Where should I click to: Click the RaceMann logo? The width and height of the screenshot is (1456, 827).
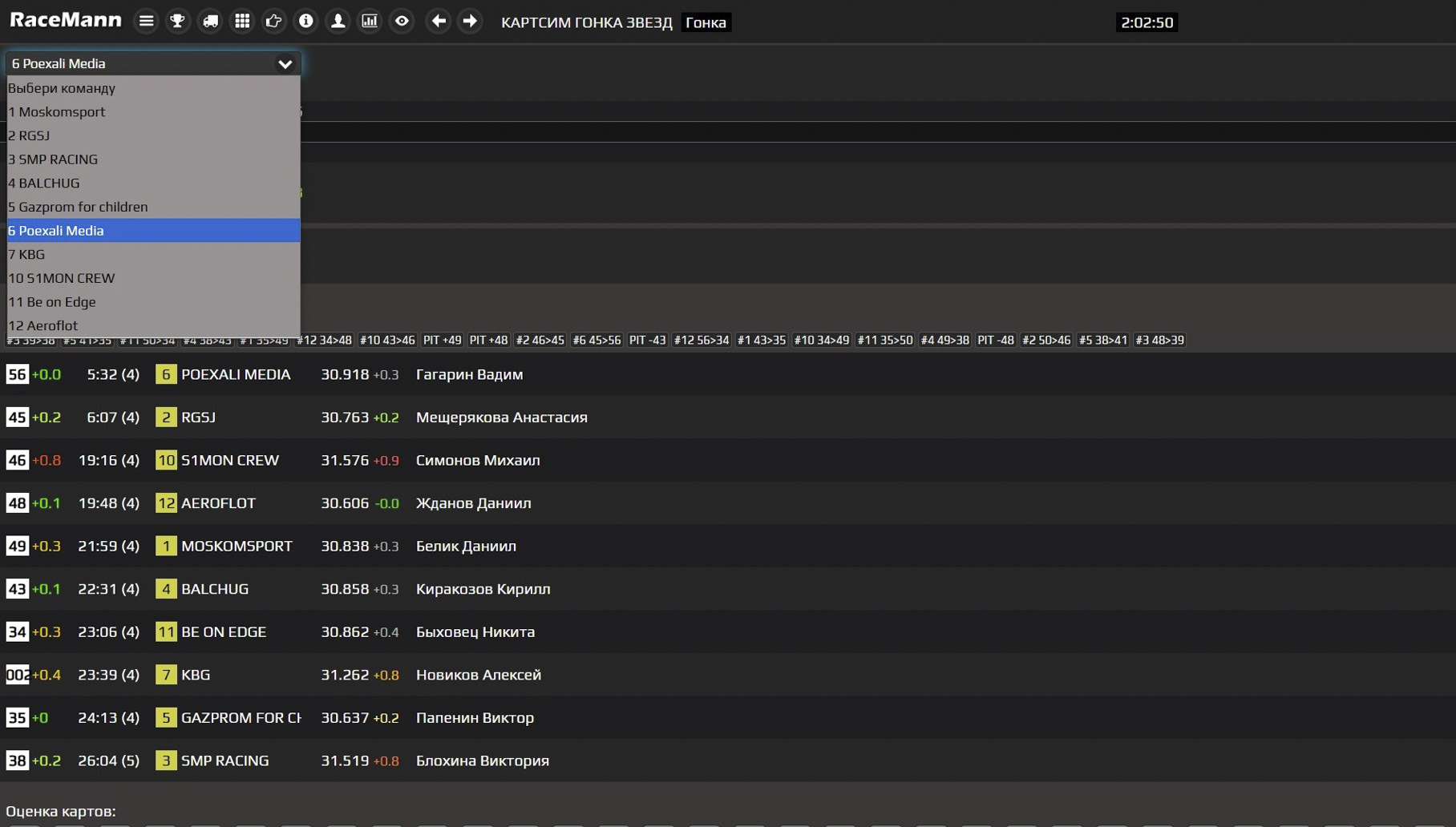(x=66, y=21)
